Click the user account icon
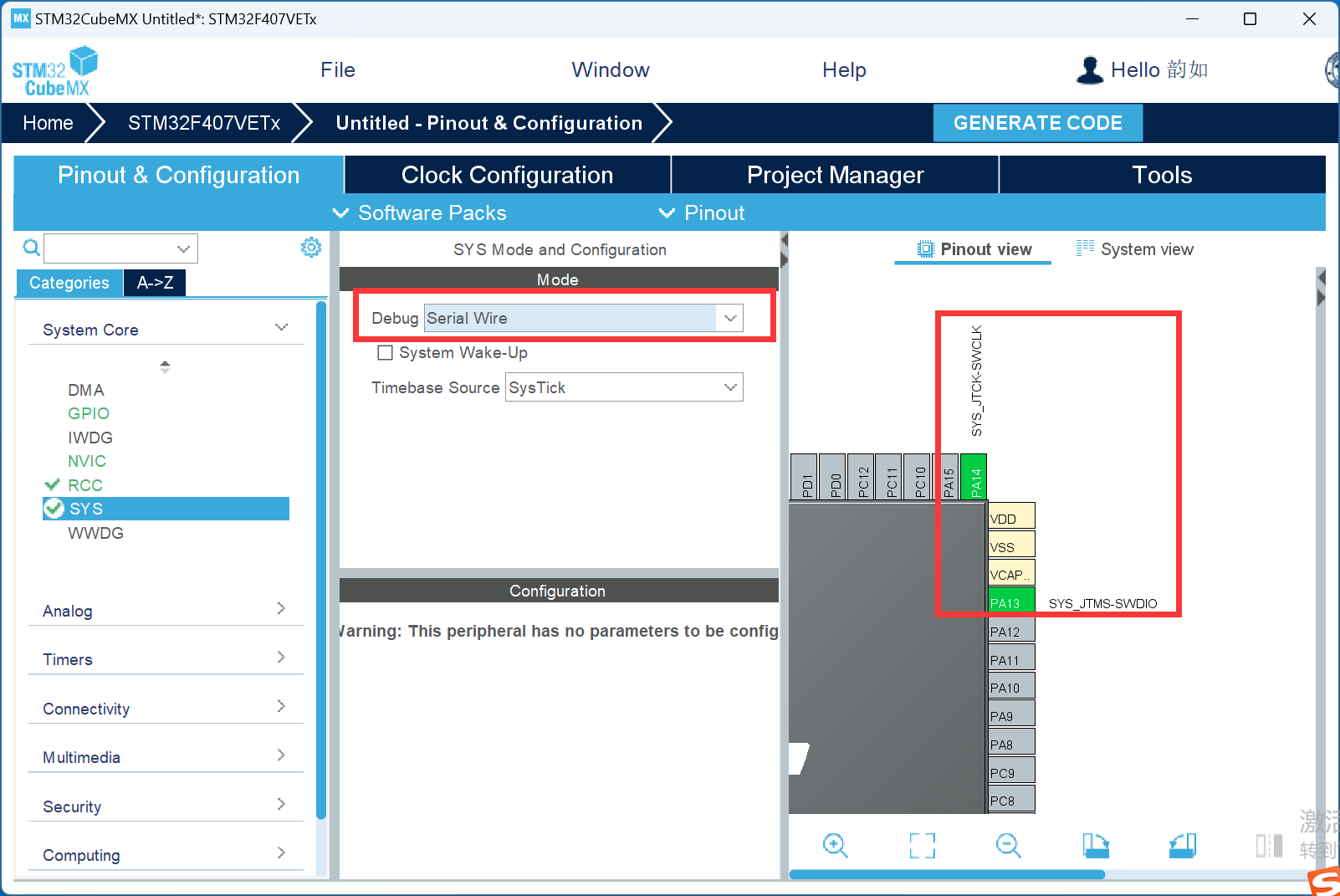 coord(1089,70)
